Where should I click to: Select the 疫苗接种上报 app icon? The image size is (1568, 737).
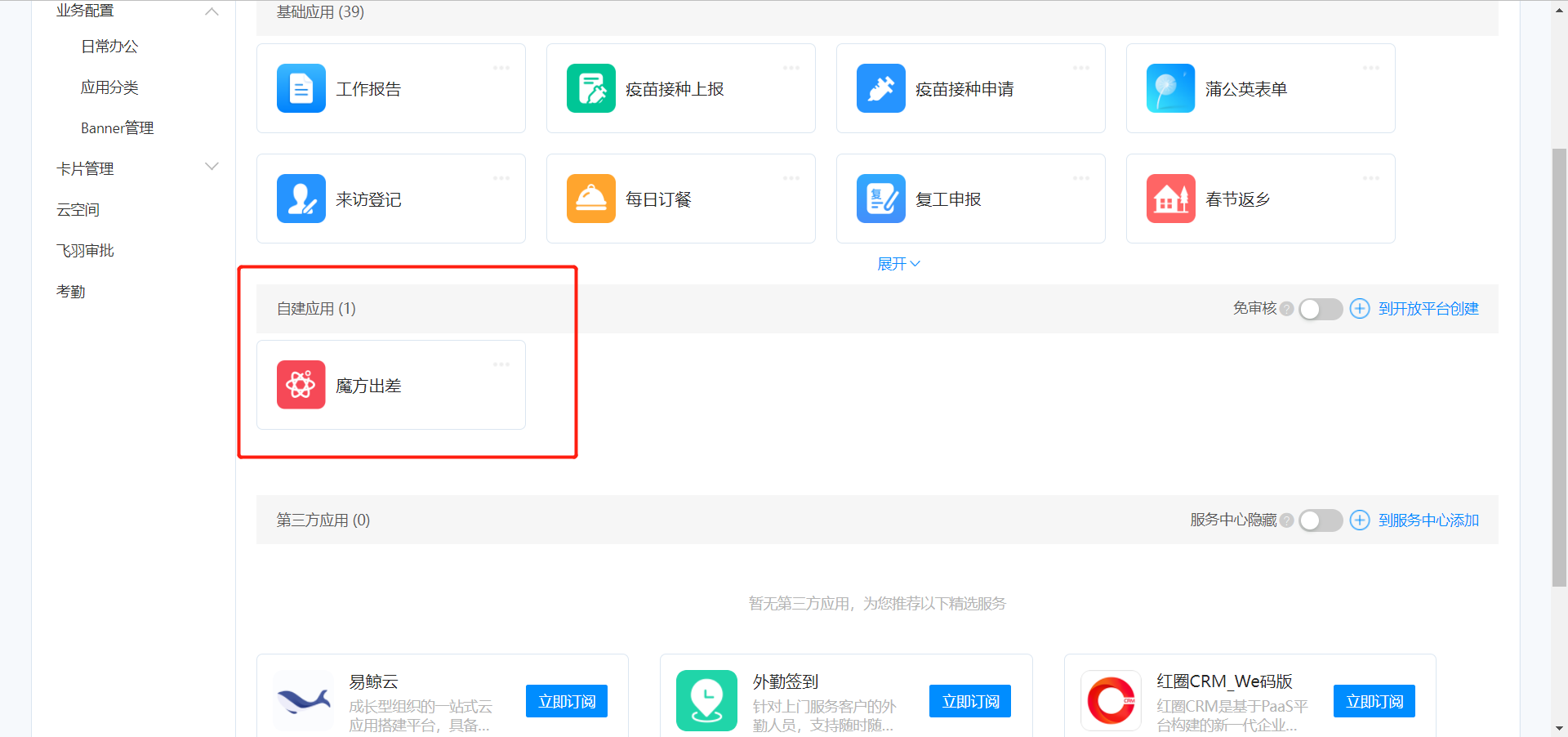[590, 88]
